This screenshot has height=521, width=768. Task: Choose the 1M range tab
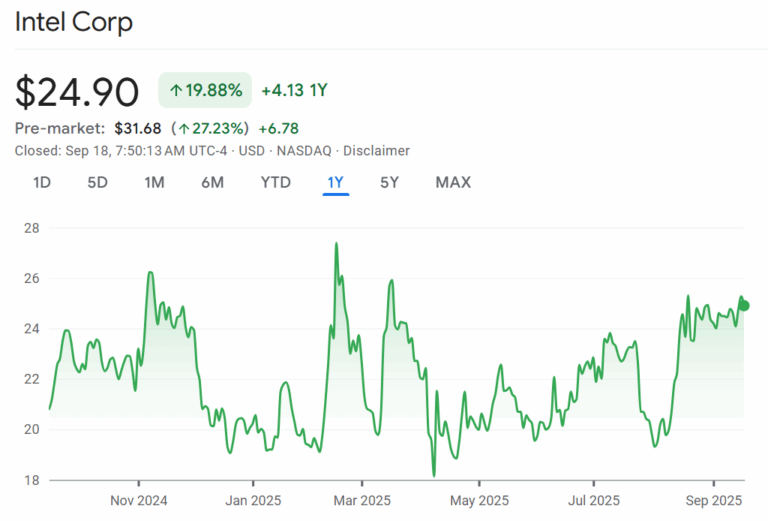tap(154, 183)
